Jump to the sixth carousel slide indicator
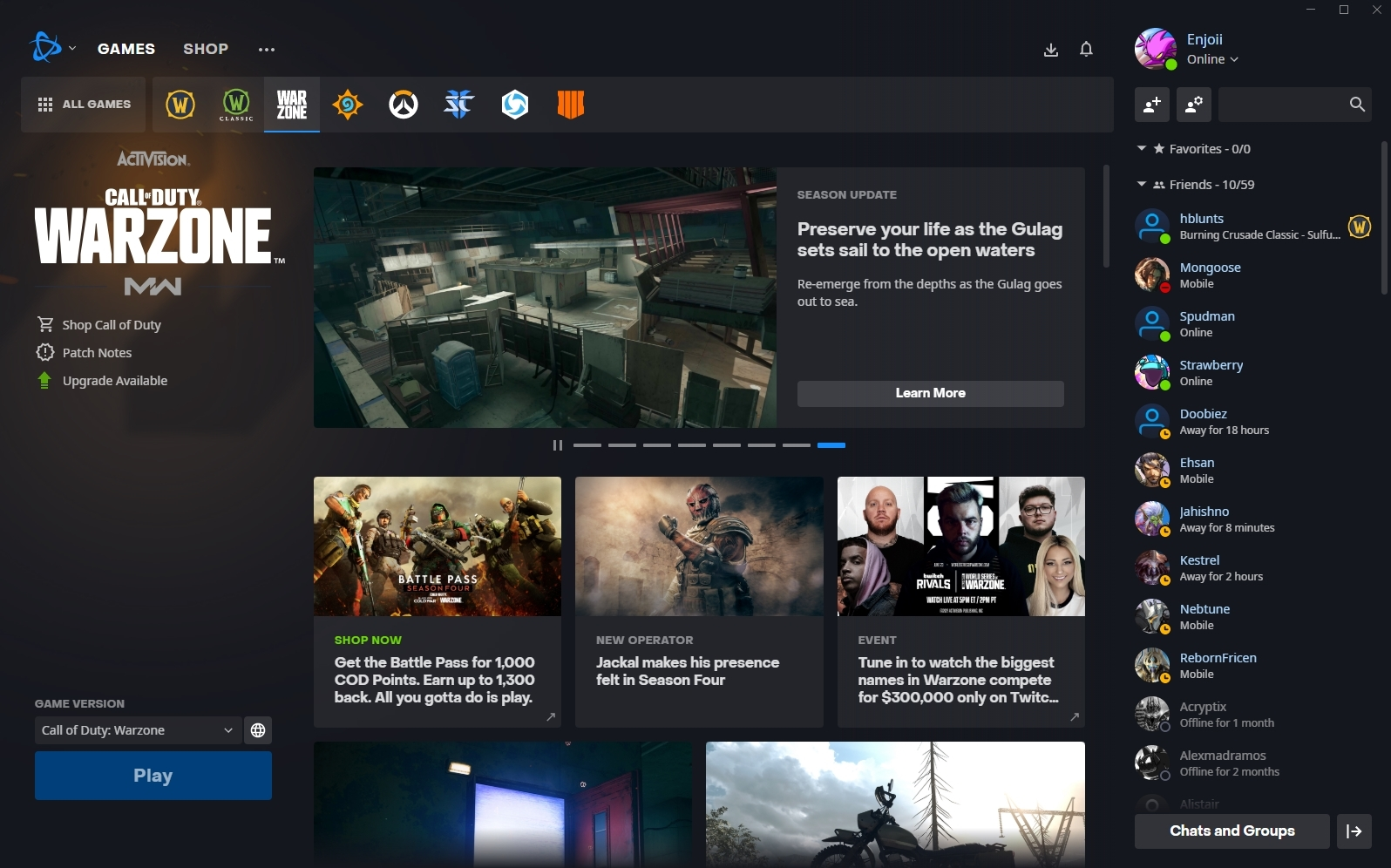The height and width of the screenshot is (868, 1391). (x=762, y=445)
